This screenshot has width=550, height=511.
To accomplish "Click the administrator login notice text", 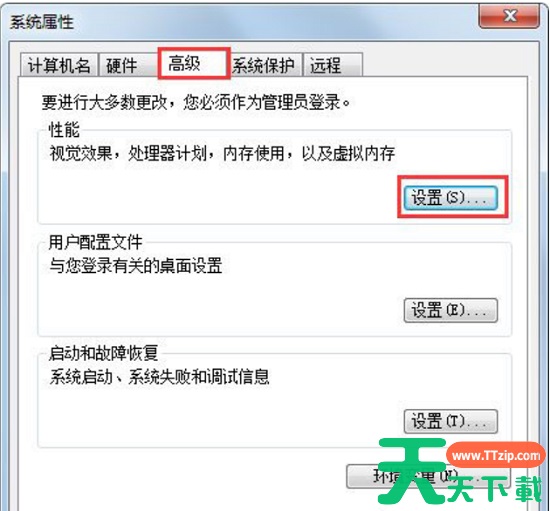I will pos(196,102).
